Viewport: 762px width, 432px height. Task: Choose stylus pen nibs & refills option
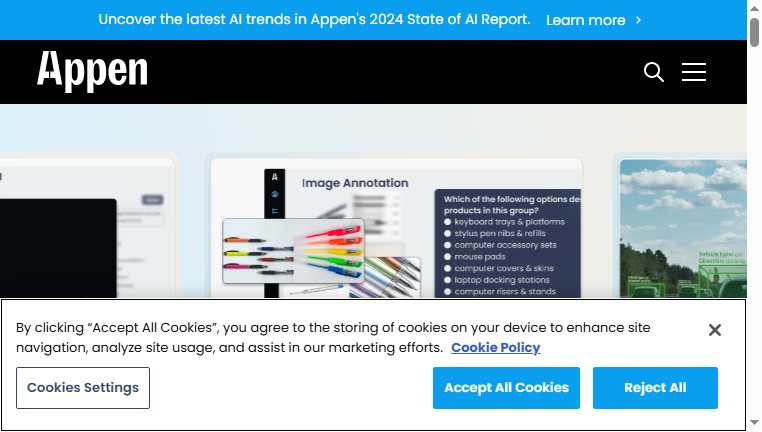[x=448, y=234]
